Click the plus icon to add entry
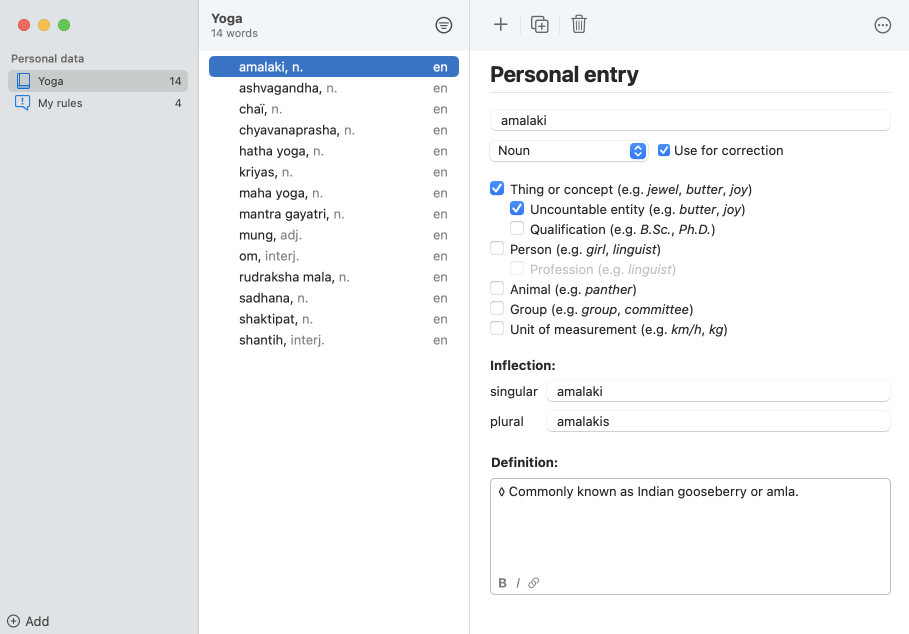The width and height of the screenshot is (909, 634). (501, 25)
